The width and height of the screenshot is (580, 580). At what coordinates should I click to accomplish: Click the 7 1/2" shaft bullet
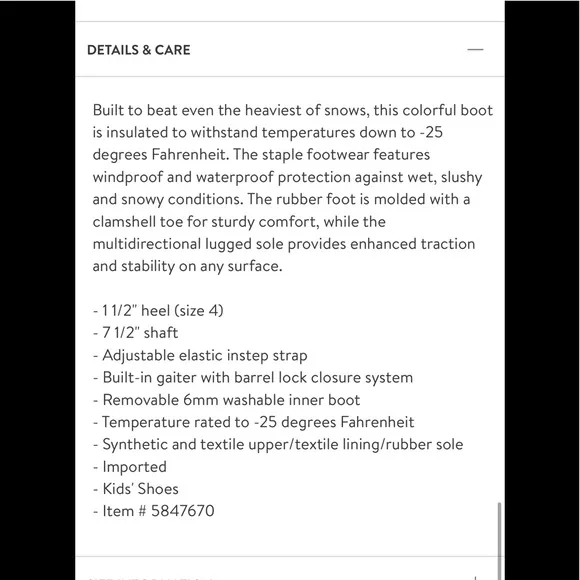135,333
